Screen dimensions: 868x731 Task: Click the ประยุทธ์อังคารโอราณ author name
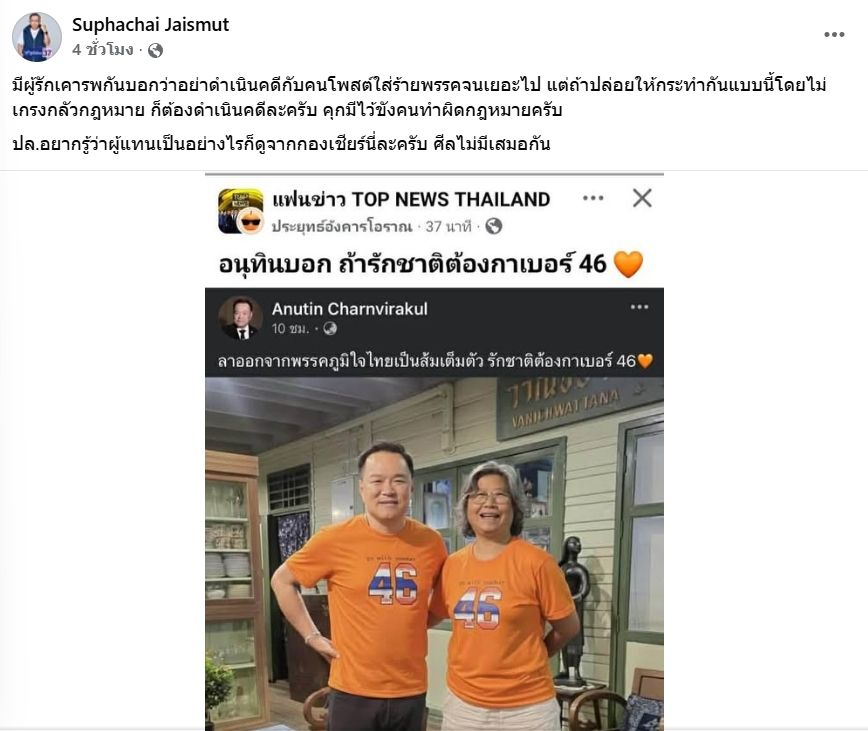(x=342, y=226)
